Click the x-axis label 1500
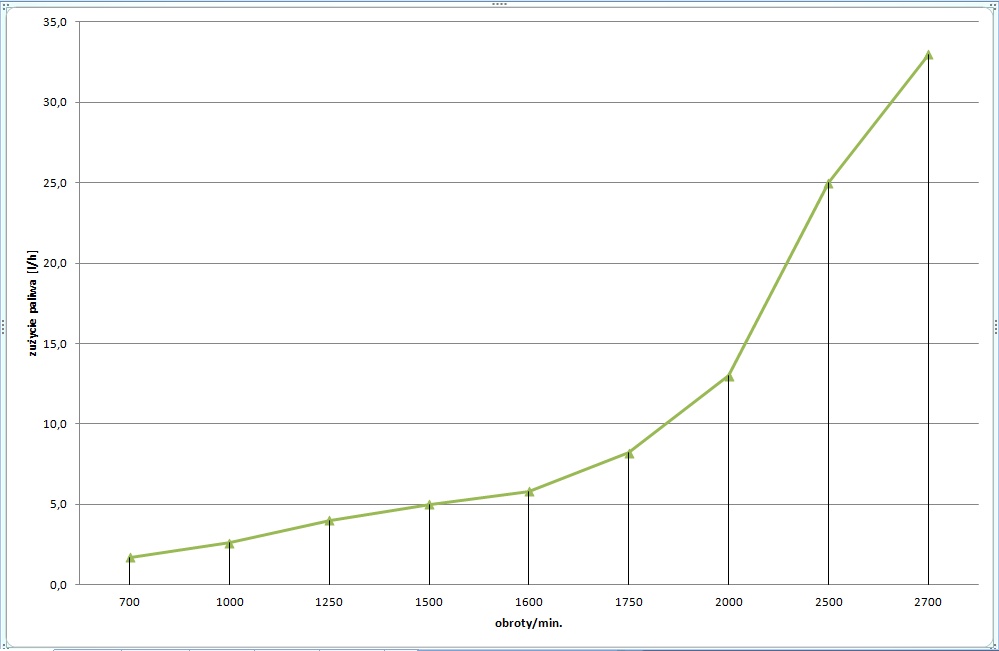Viewport: 999px width, 651px height. coord(429,602)
